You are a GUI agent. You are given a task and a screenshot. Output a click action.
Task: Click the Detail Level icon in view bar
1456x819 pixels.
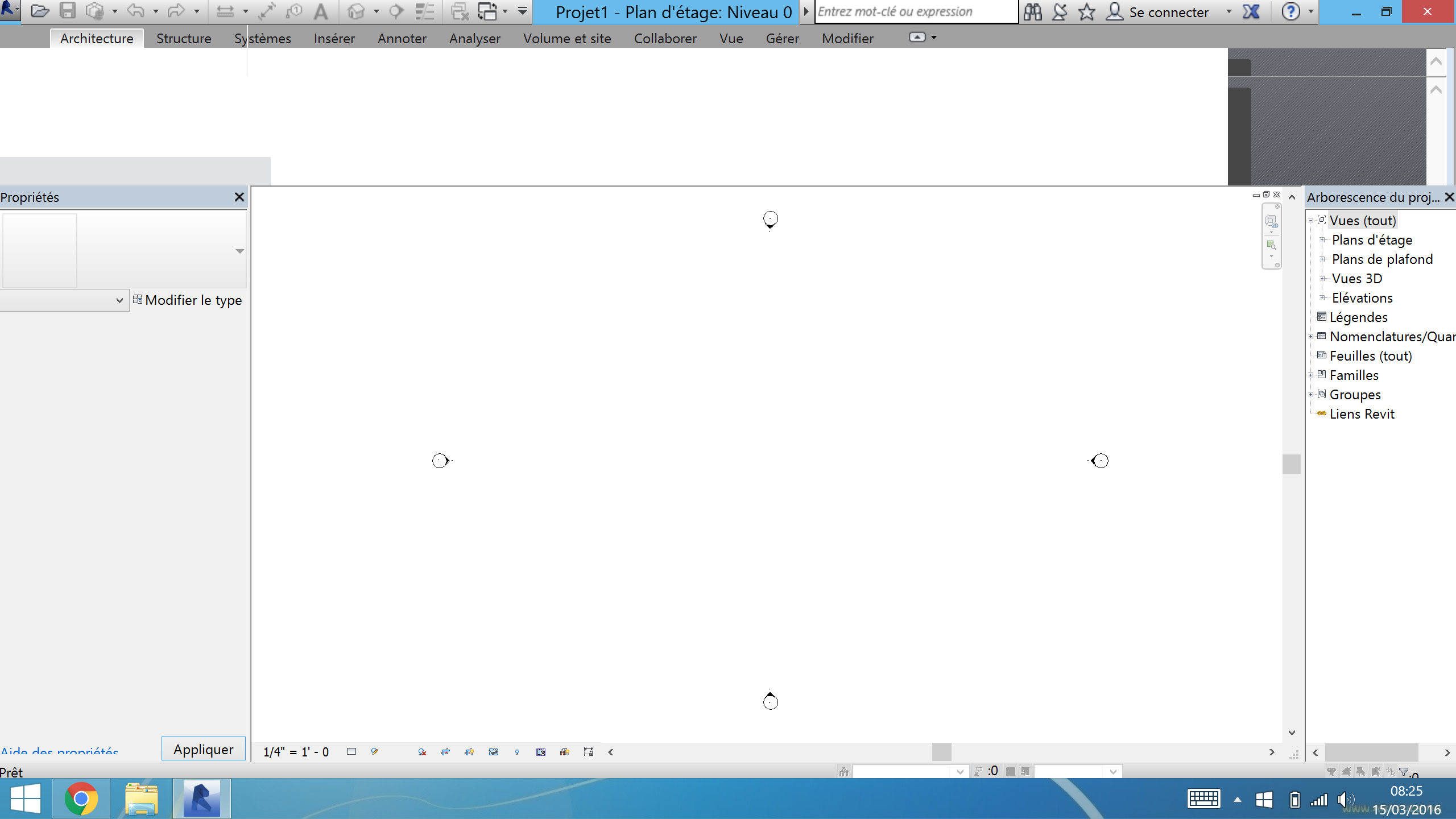tap(351, 751)
